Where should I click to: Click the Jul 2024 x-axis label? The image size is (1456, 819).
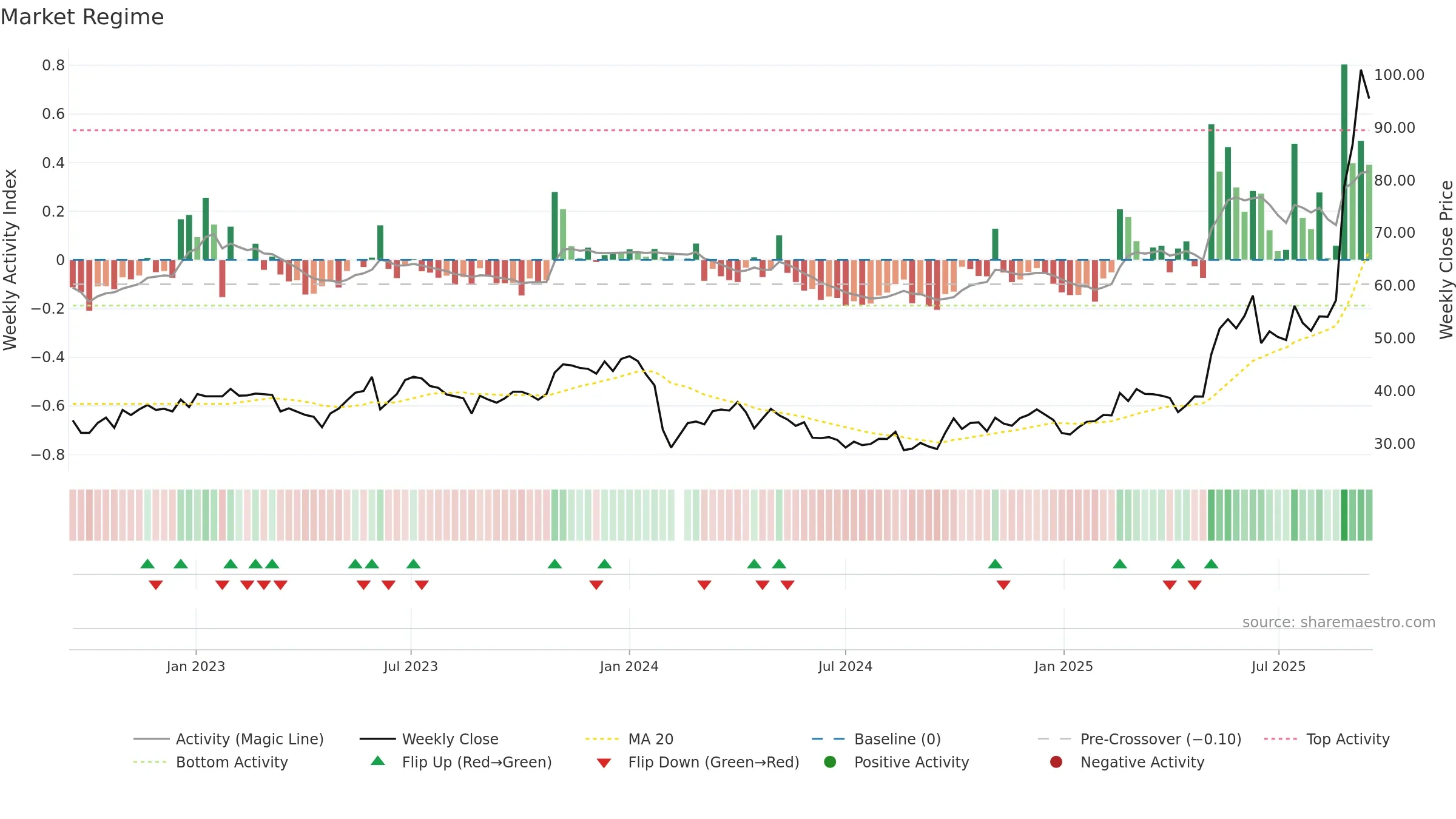click(845, 666)
